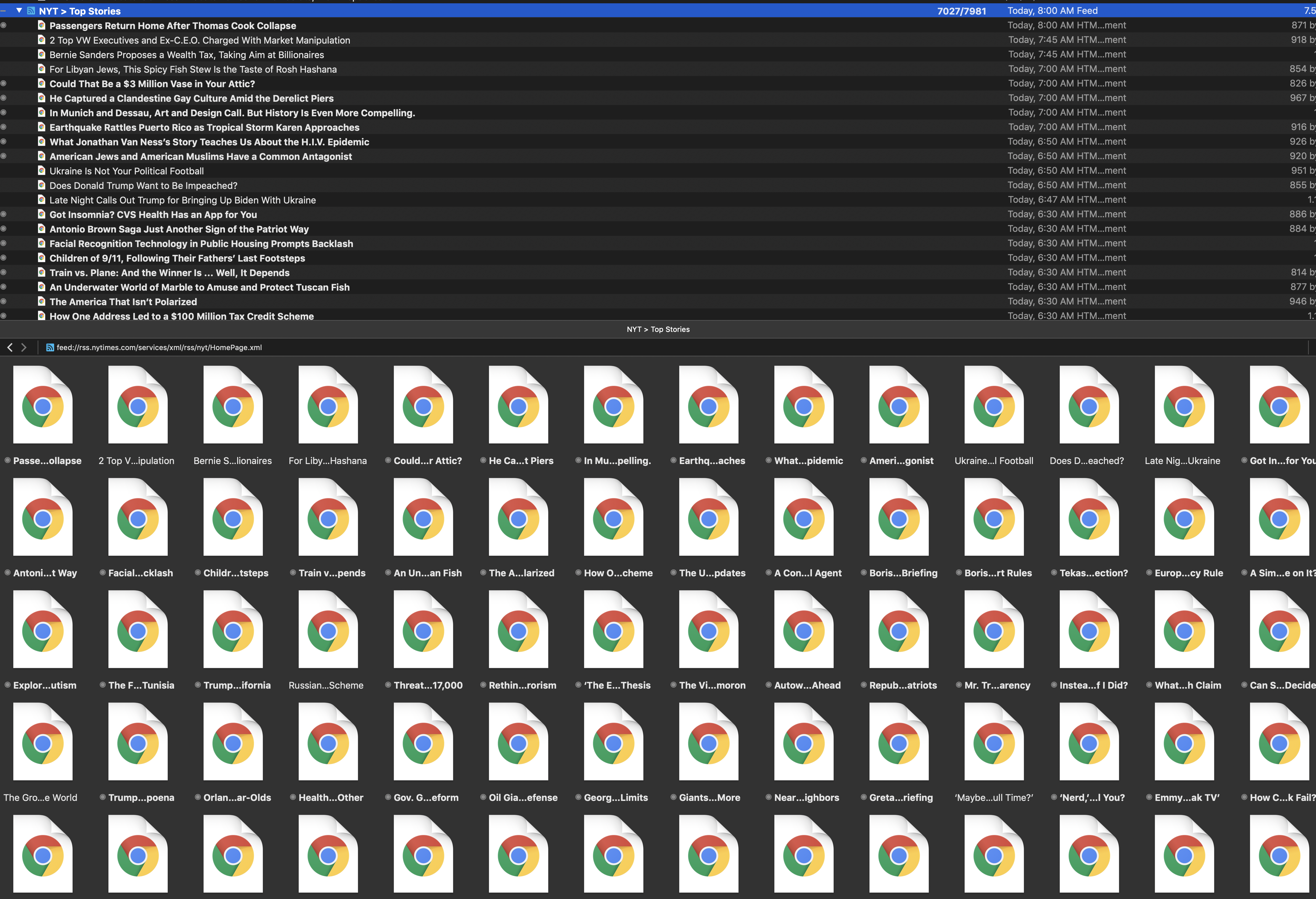The width and height of the screenshot is (1316, 899).
Task: Open the Greta...riefing Chrome document icon
Action: [899, 741]
